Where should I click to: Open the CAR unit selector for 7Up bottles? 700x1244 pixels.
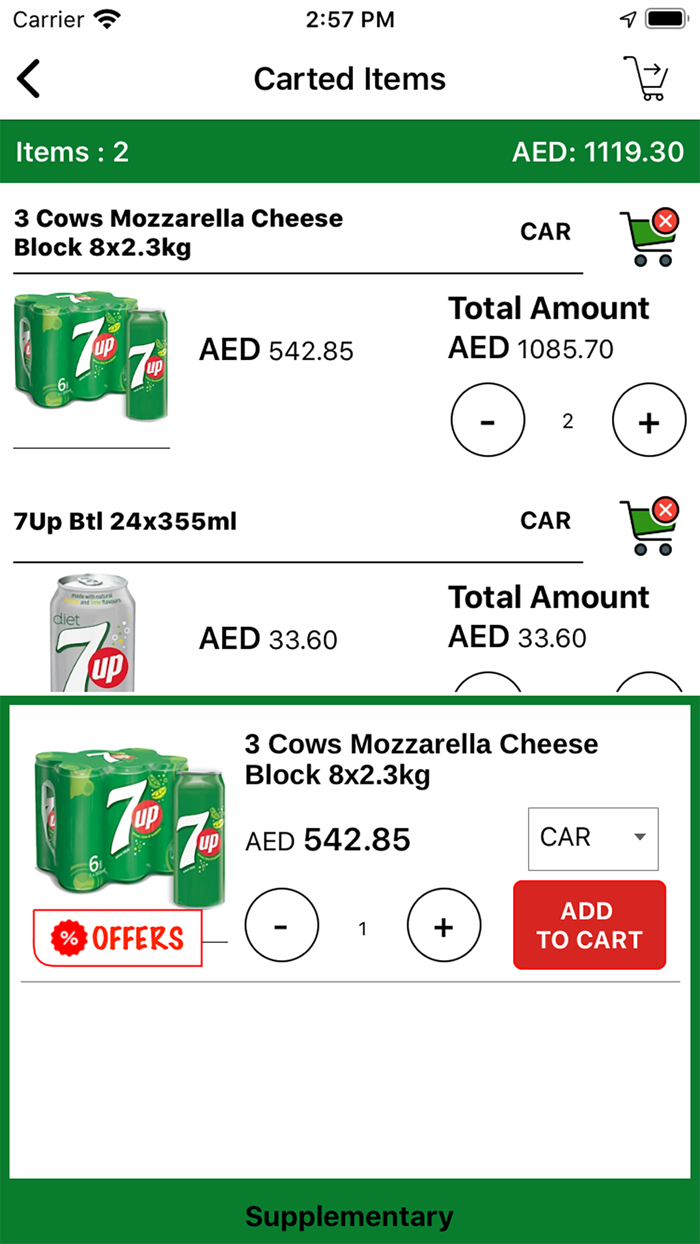click(x=545, y=520)
